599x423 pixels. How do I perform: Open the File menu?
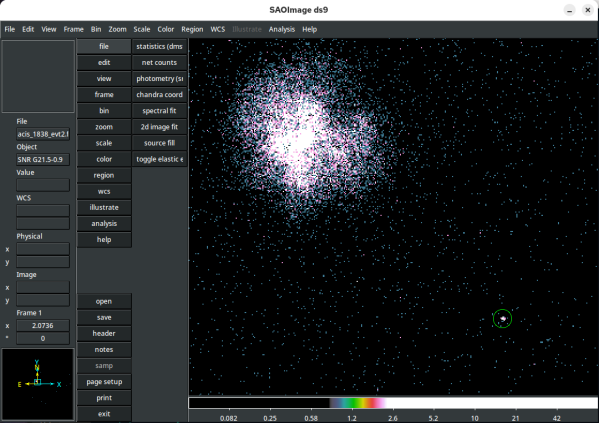[x=10, y=29]
